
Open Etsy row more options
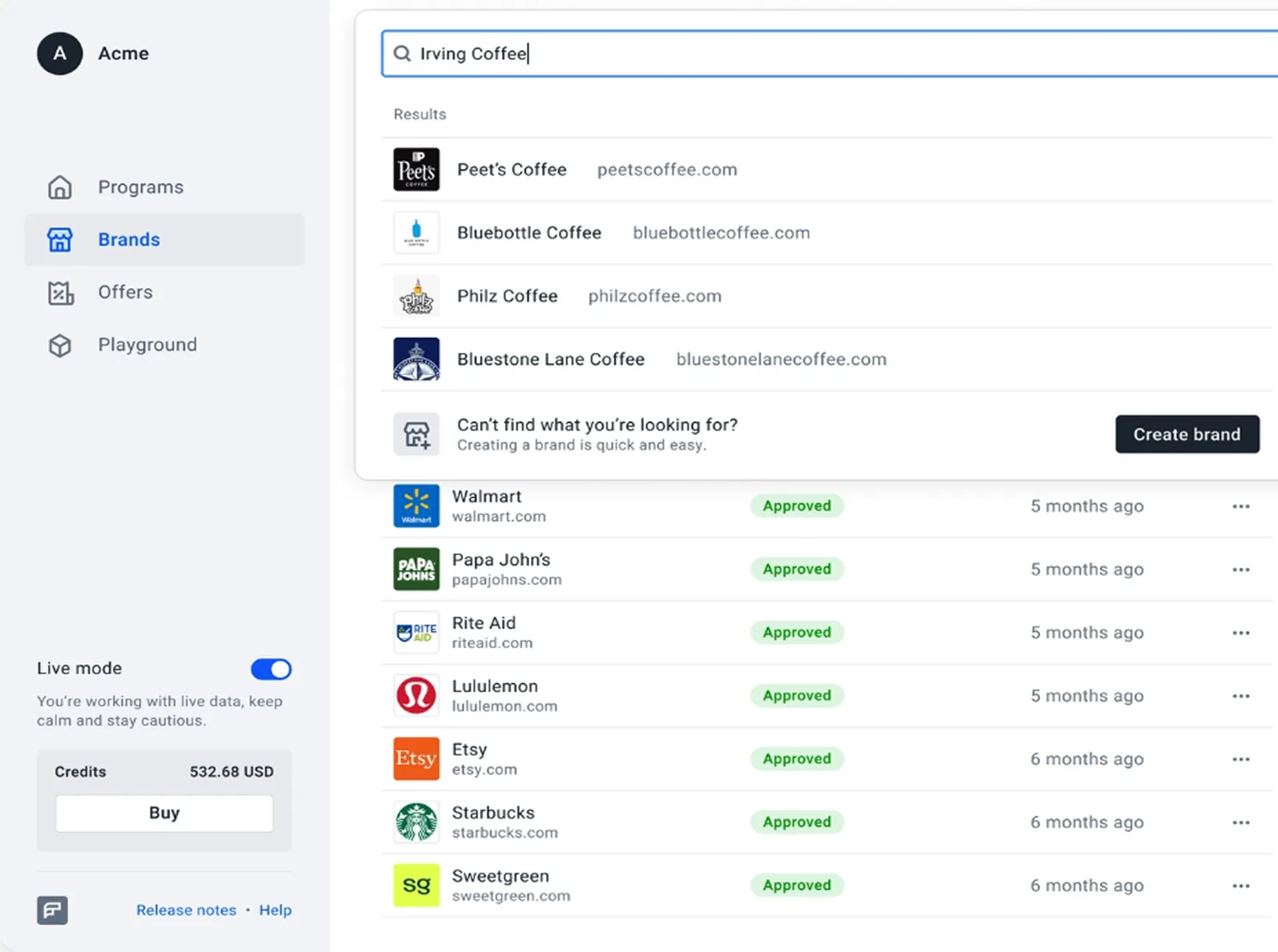coord(1240,759)
